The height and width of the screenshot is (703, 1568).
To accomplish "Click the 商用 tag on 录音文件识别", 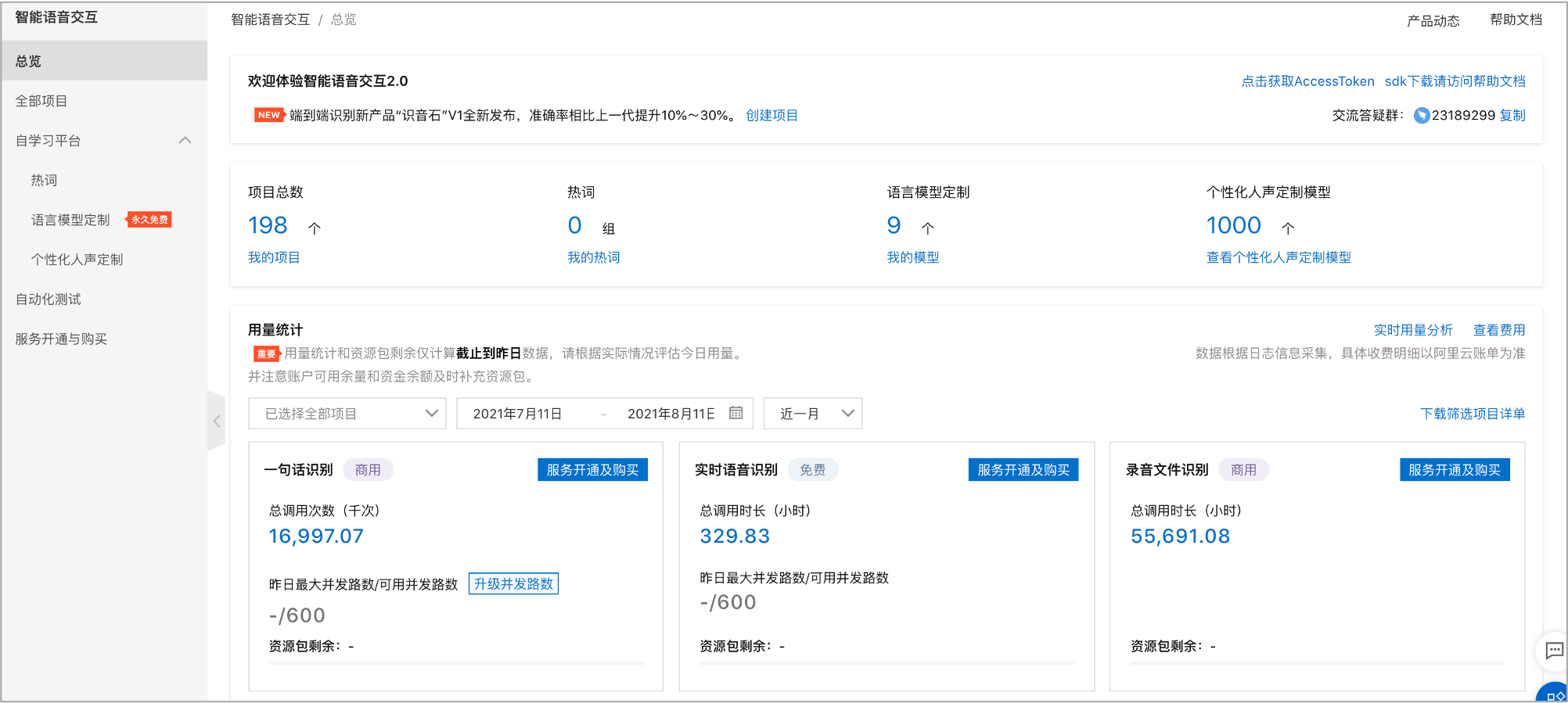I will (x=1243, y=470).
